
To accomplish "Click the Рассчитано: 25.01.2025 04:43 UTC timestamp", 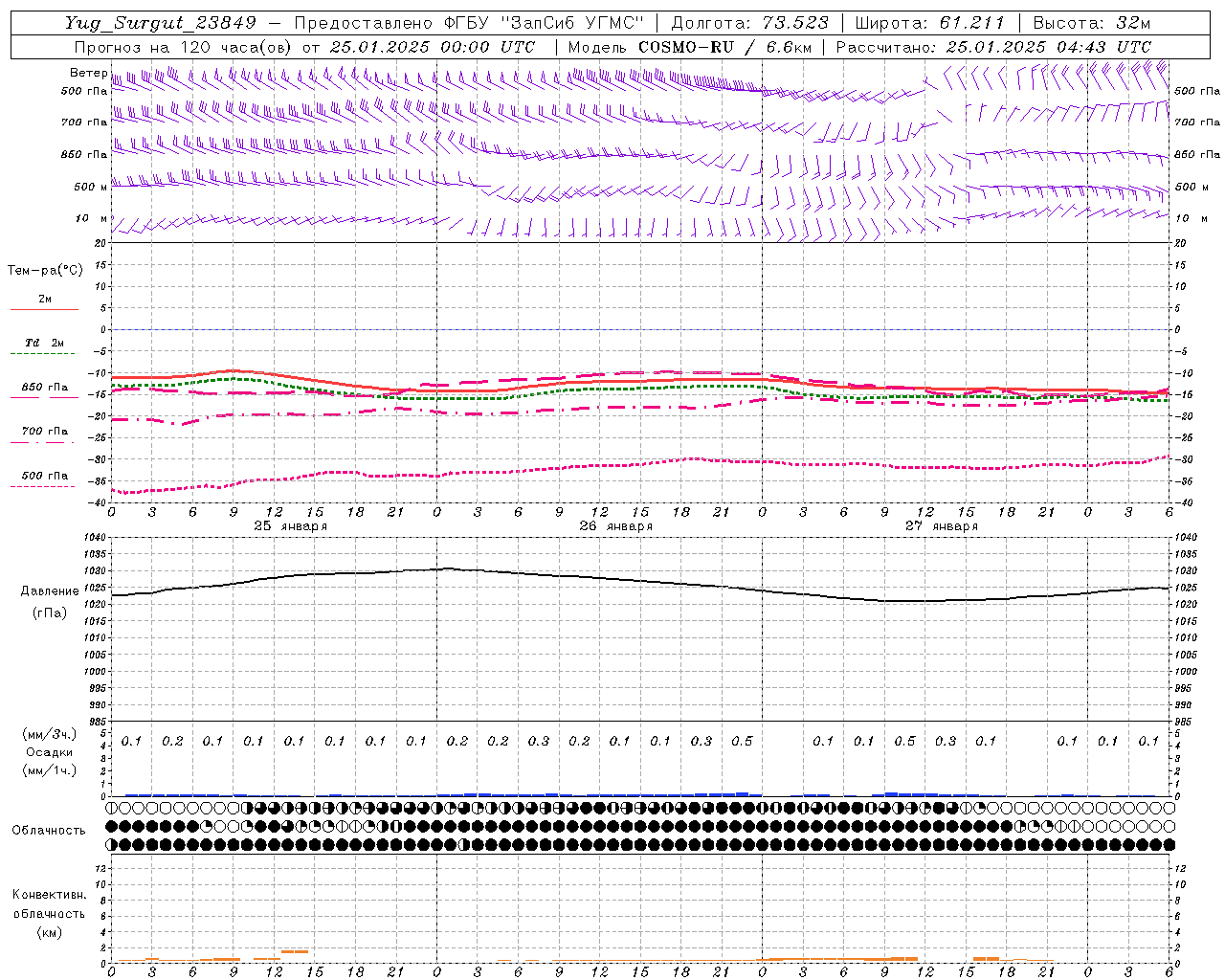I will pos(993,47).
